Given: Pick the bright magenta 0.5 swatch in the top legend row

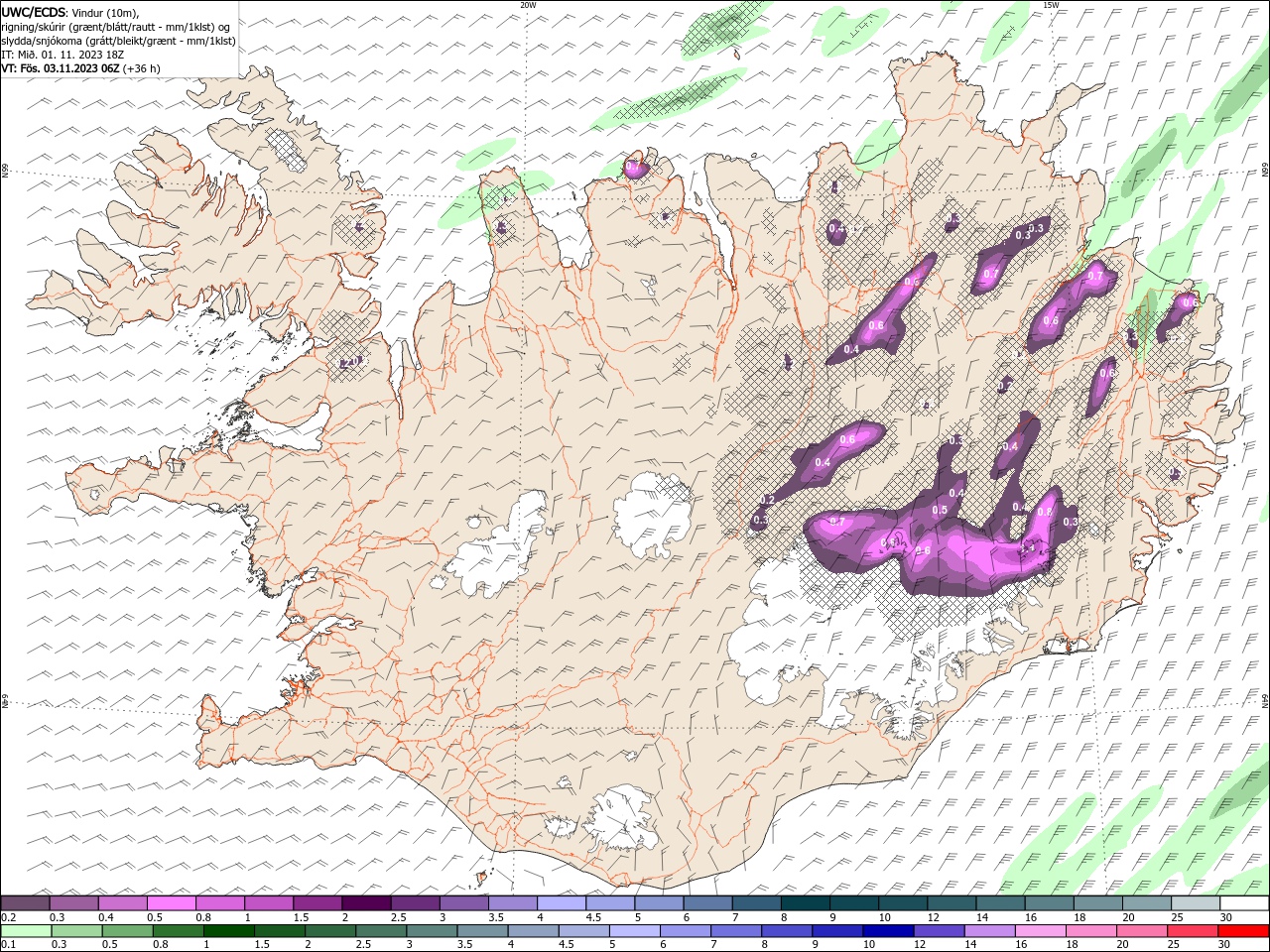Looking at the screenshot, I should (x=172, y=903).
